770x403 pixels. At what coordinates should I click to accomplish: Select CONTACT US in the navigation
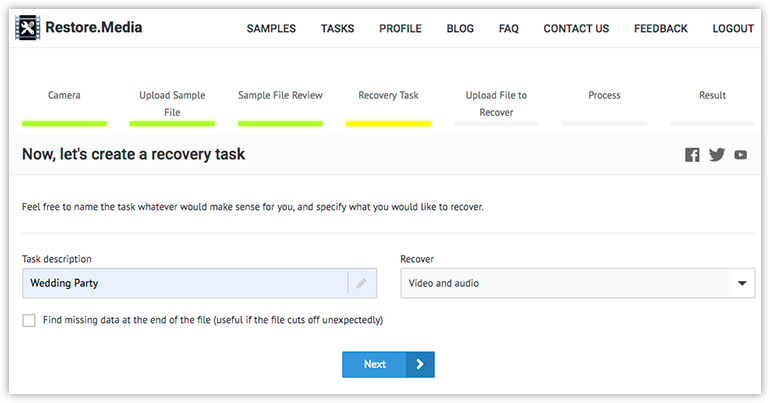576,28
